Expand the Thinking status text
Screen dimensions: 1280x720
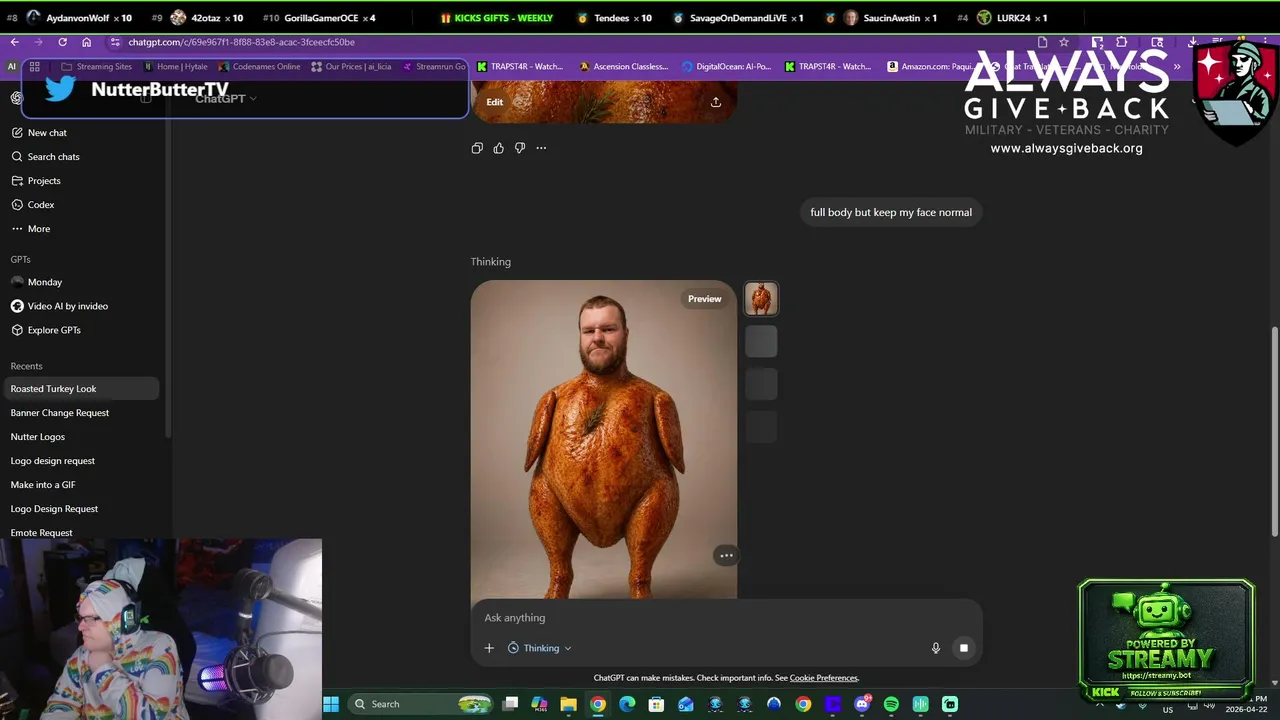click(x=491, y=262)
